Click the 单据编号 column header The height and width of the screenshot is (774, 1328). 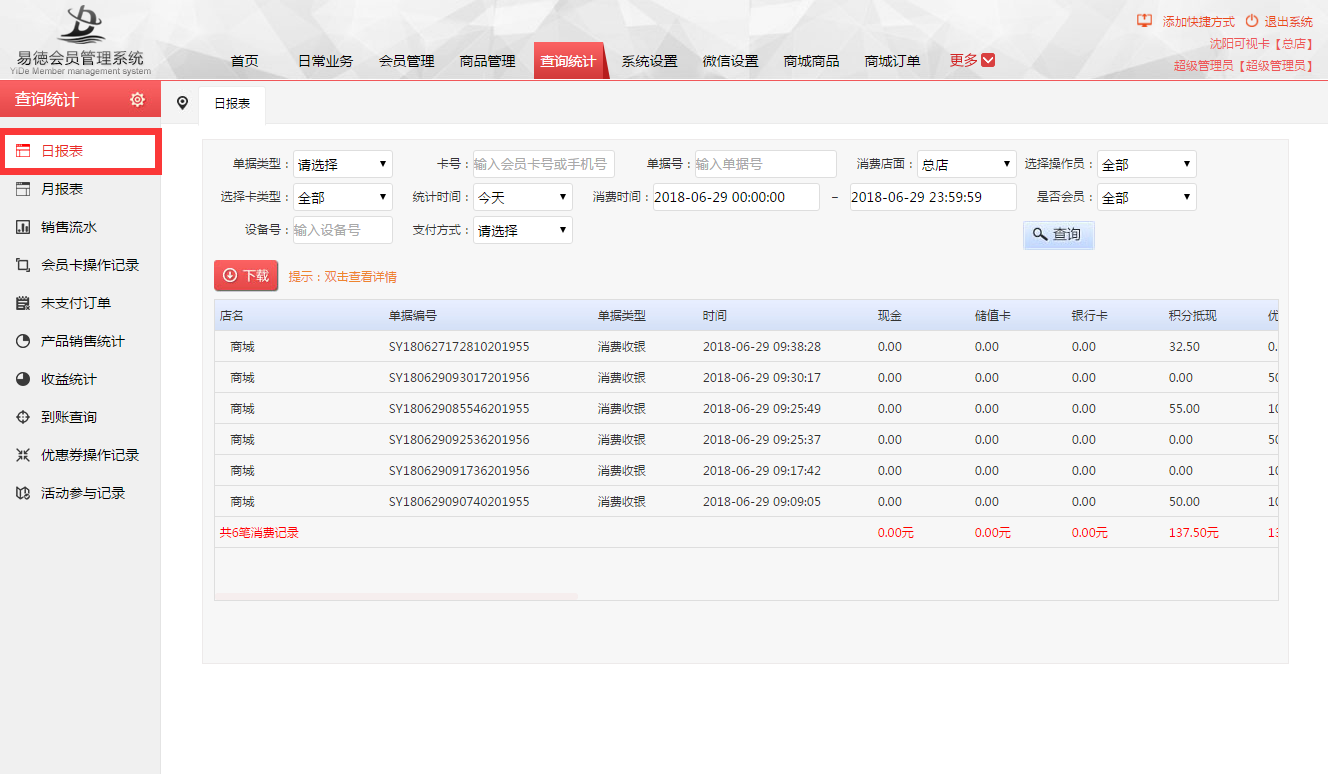(413, 315)
